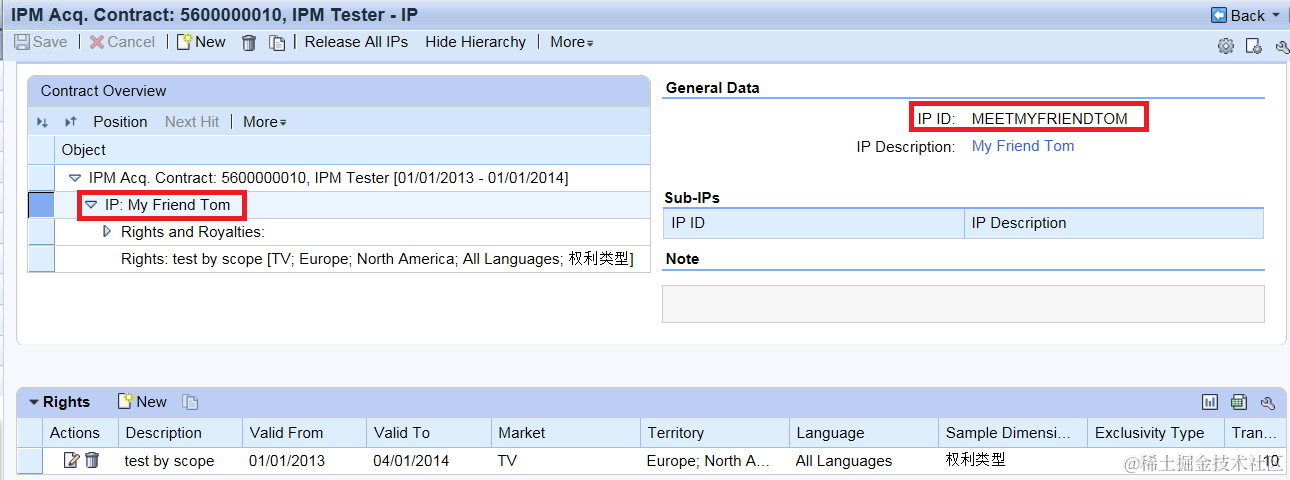Click the page personalization icon beside the gear
1290x480 pixels.
(1253, 45)
